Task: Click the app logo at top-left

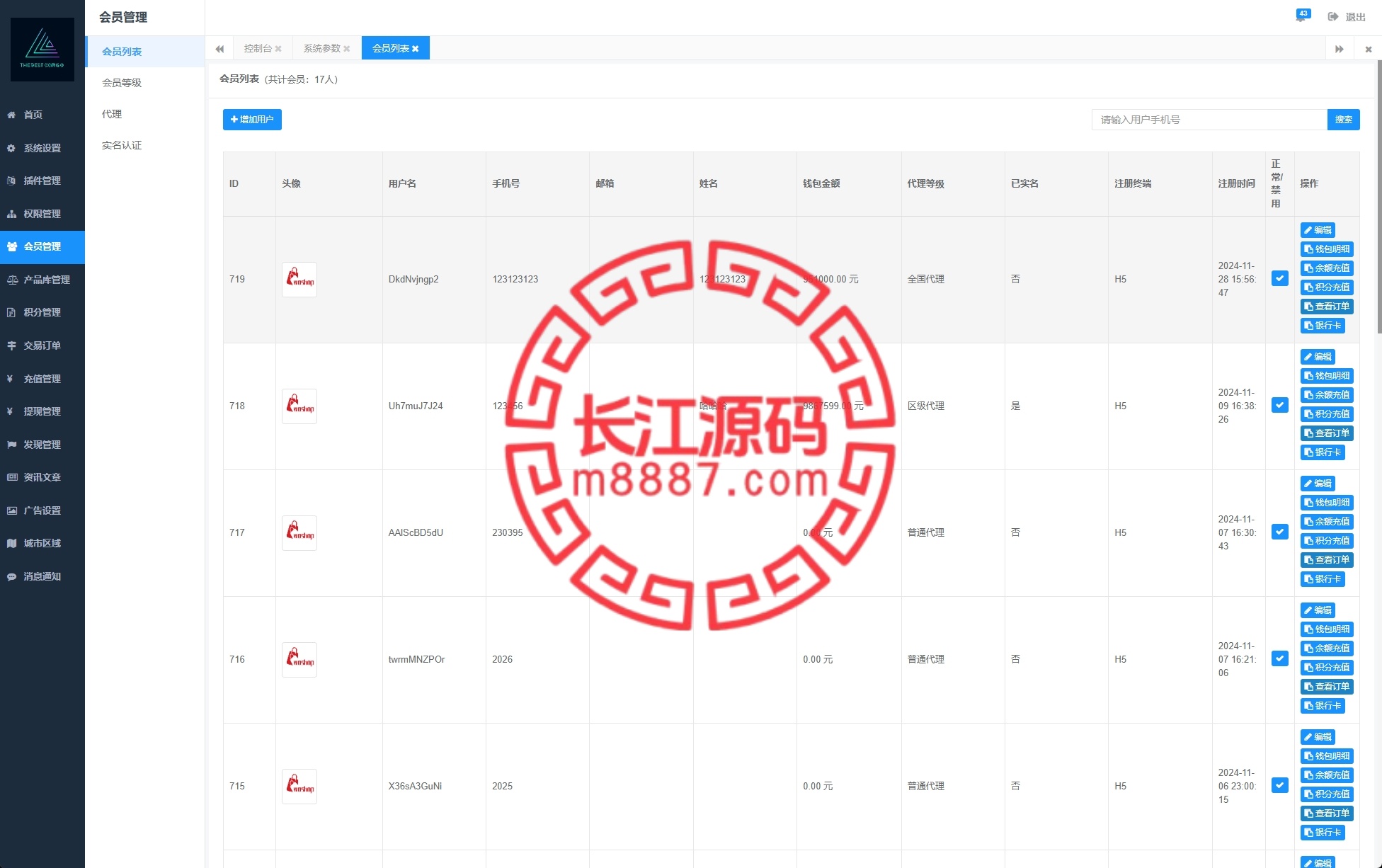Action: [x=42, y=50]
